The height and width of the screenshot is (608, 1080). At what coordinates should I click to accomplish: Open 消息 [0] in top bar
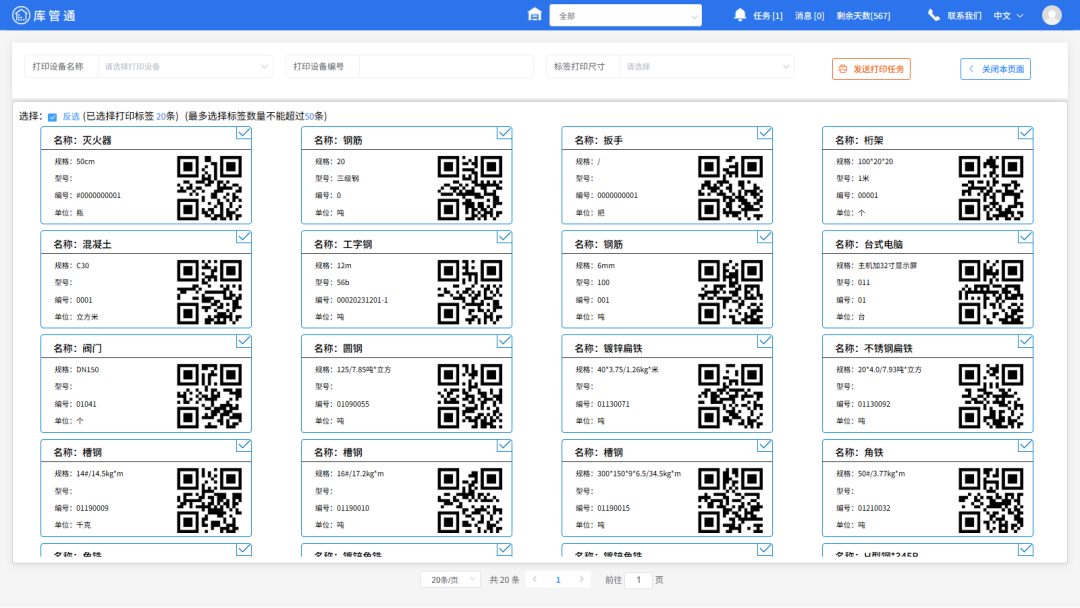coord(809,16)
